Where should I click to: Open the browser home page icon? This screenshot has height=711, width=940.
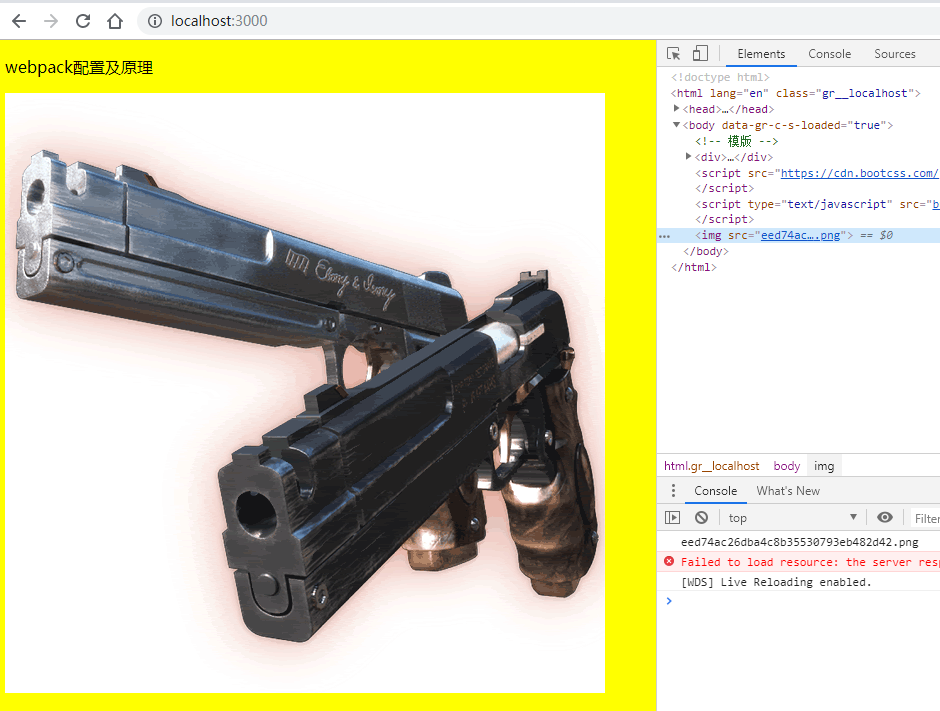tap(115, 21)
